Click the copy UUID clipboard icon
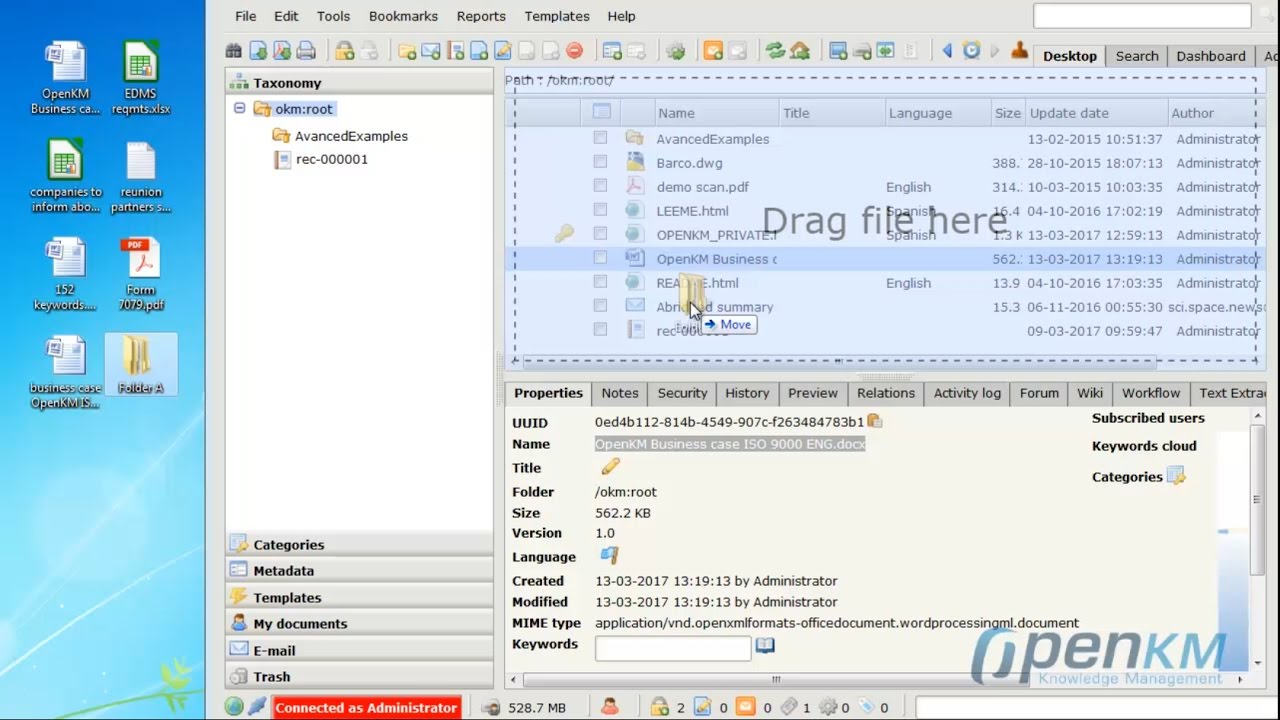 click(x=874, y=421)
